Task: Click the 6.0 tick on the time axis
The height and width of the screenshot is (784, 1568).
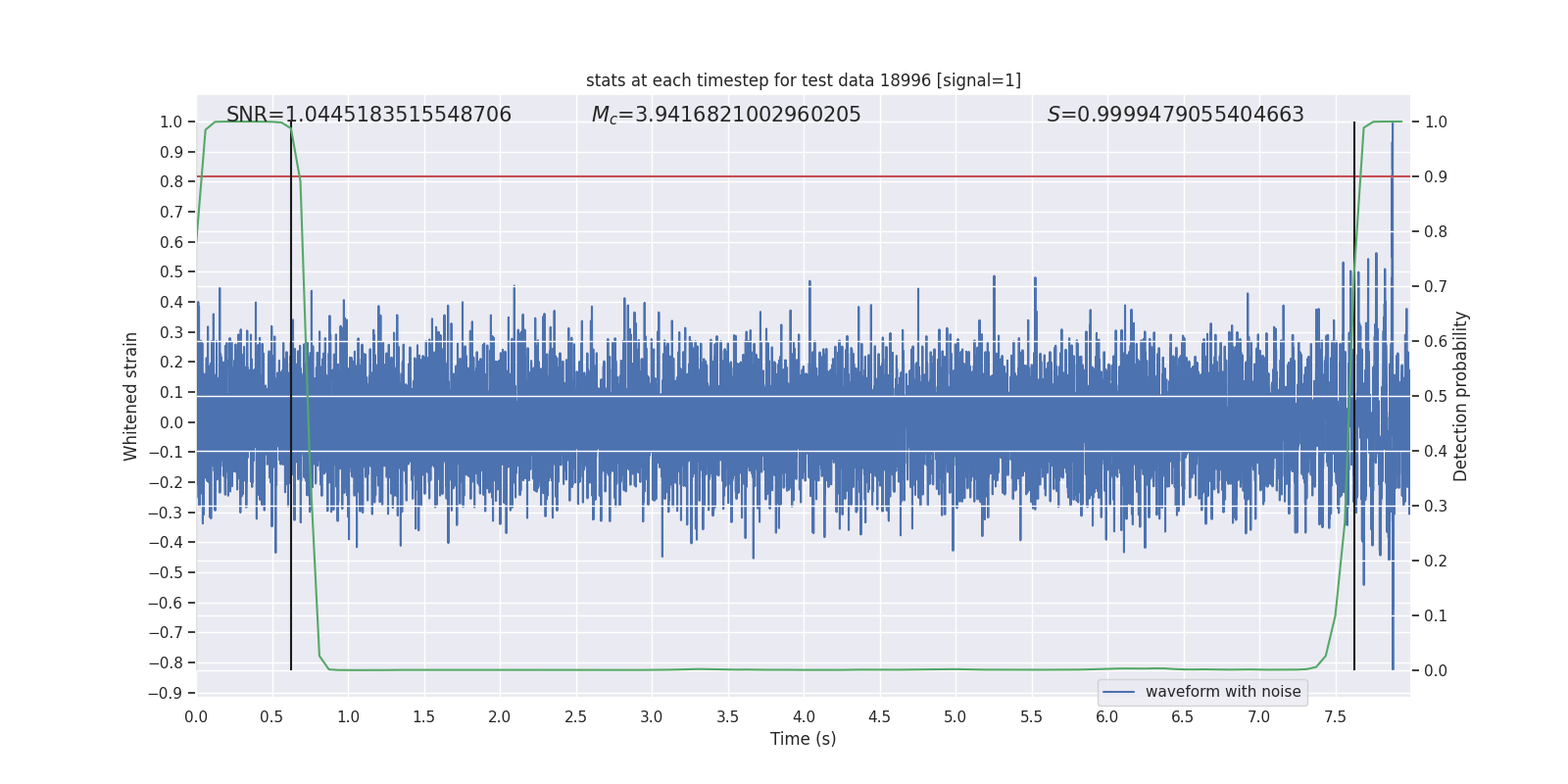Action: tap(1107, 716)
